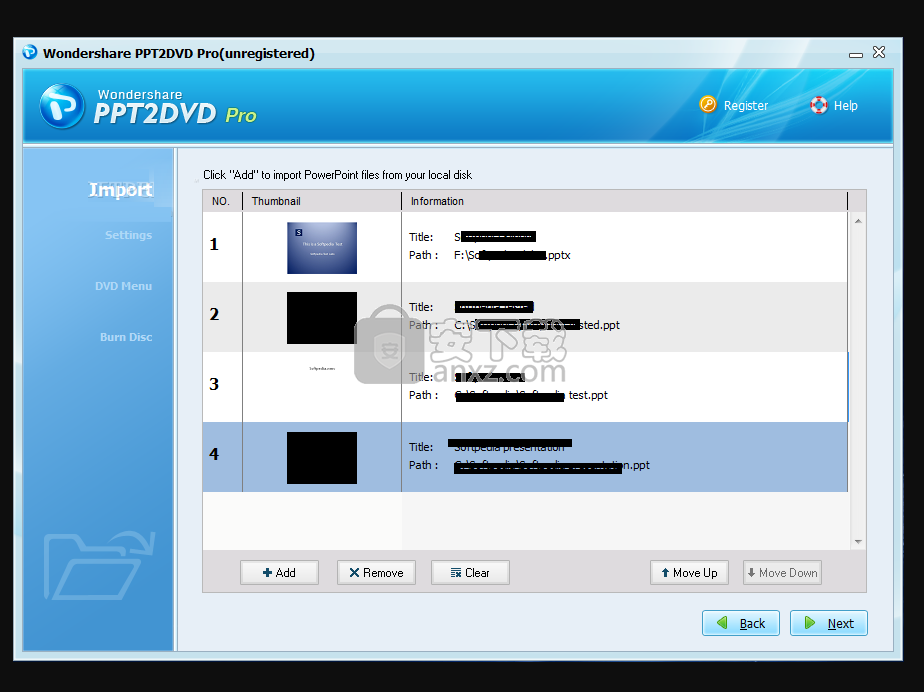Viewport: 924px width, 692px height.
Task: Switch to the Burn Disc step
Action: [126, 337]
